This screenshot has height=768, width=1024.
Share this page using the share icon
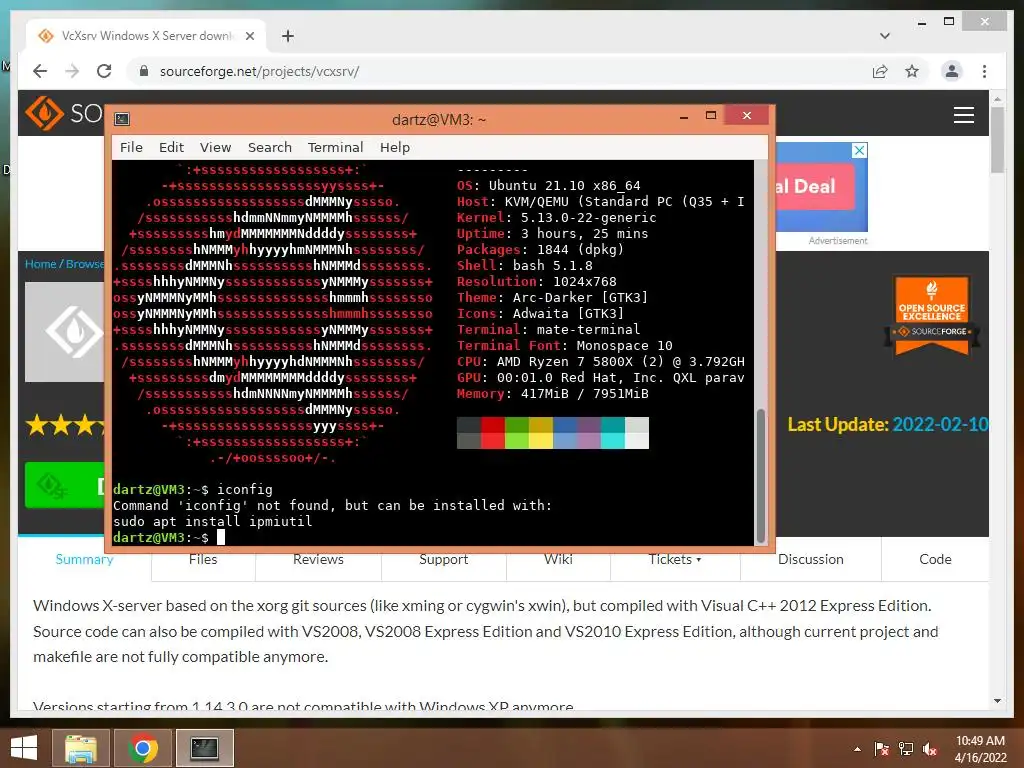(880, 71)
